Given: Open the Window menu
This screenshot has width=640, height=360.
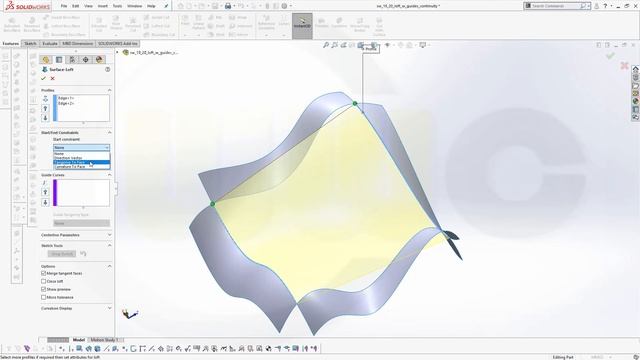Looking at the screenshot, I should click(x=134, y=6).
